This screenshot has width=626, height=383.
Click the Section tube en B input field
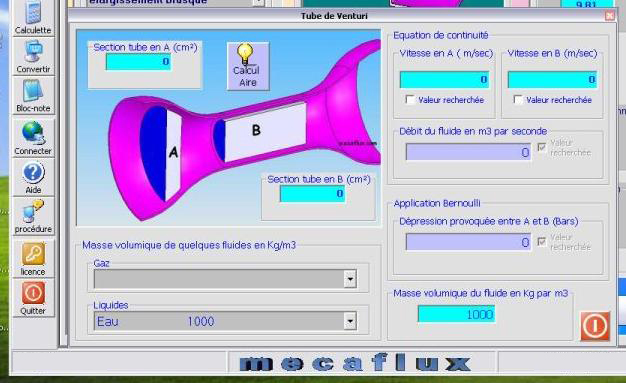click(x=312, y=194)
